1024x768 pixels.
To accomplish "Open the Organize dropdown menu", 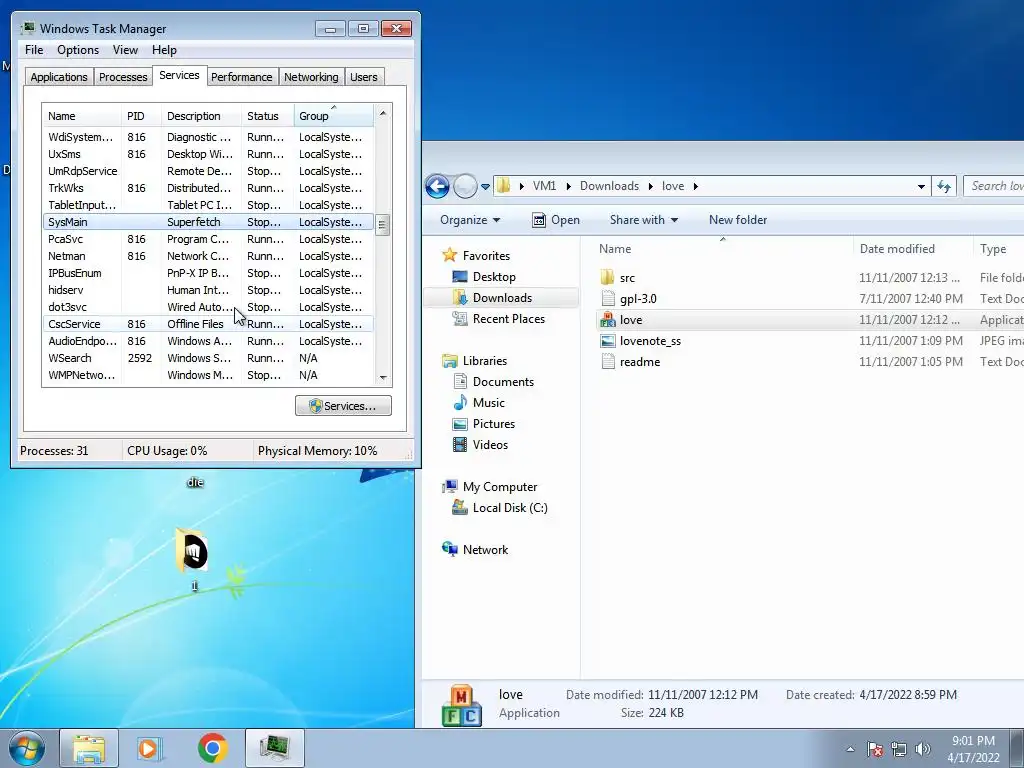I will tap(470, 220).
